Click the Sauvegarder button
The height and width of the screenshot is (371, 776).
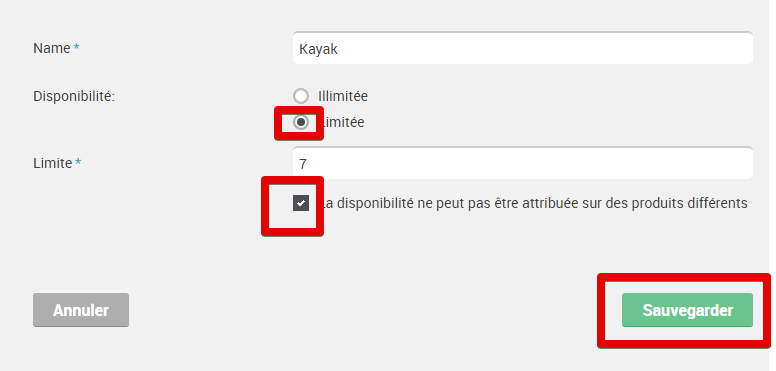(x=687, y=310)
